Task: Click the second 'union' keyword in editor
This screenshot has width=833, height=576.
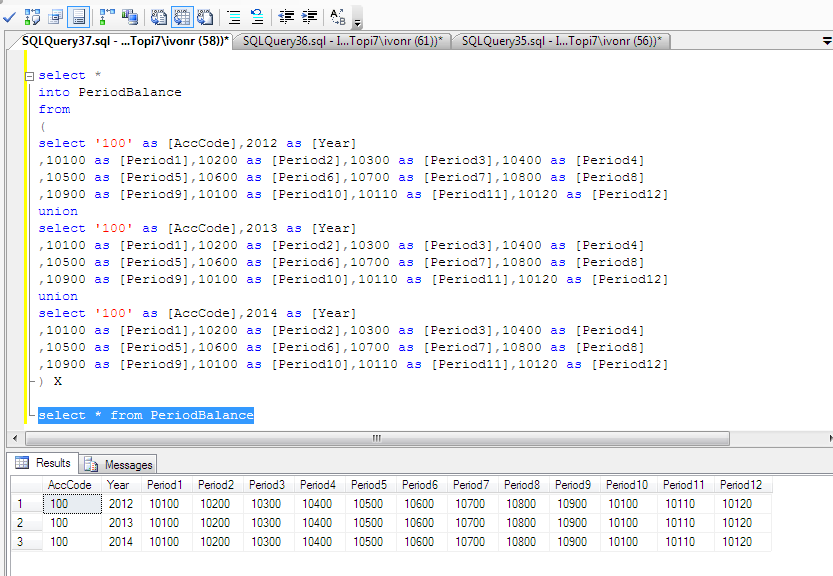Action: click(58, 297)
